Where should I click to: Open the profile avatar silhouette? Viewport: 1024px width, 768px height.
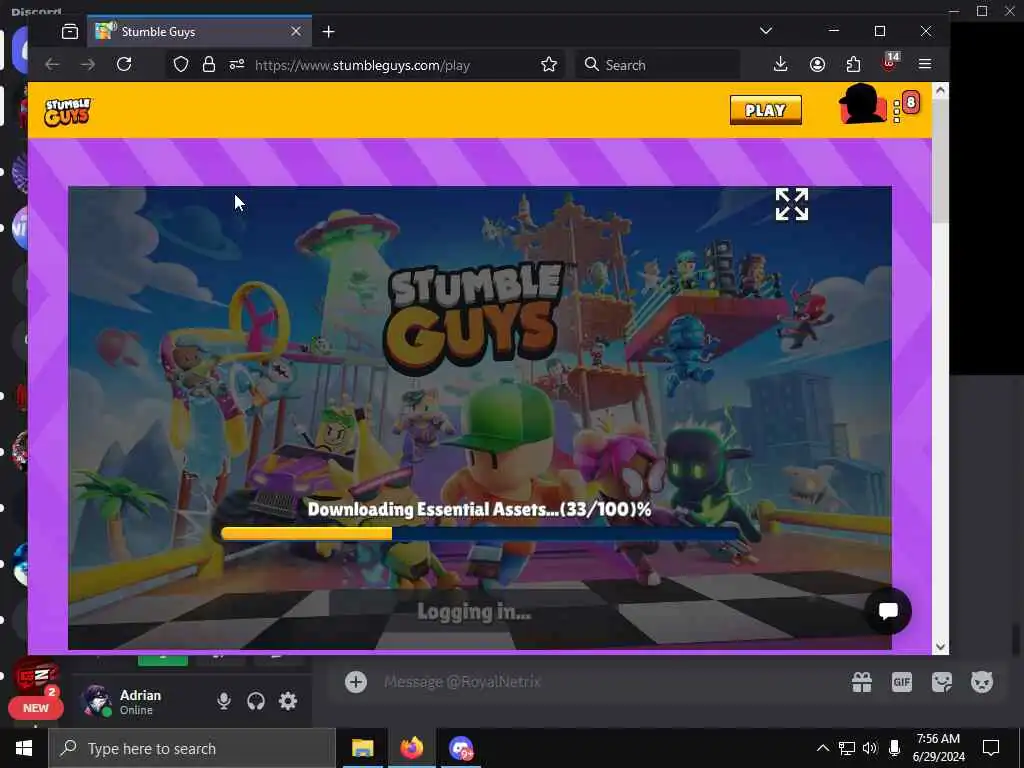861,104
